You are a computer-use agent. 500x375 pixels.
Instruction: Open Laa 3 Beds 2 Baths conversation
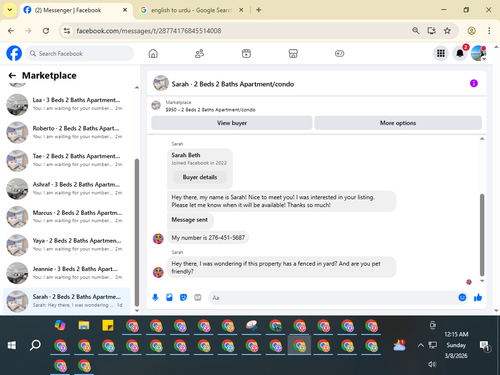click(x=67, y=104)
